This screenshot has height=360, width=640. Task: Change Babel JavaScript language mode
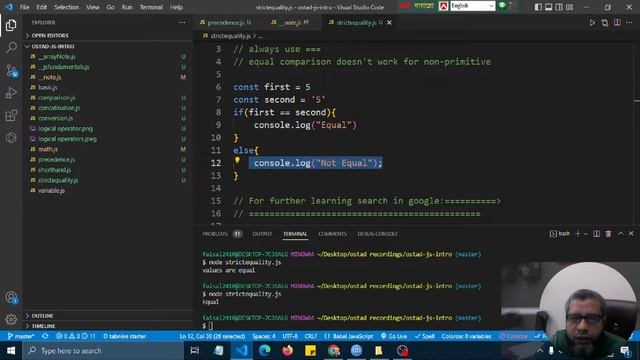point(349,336)
